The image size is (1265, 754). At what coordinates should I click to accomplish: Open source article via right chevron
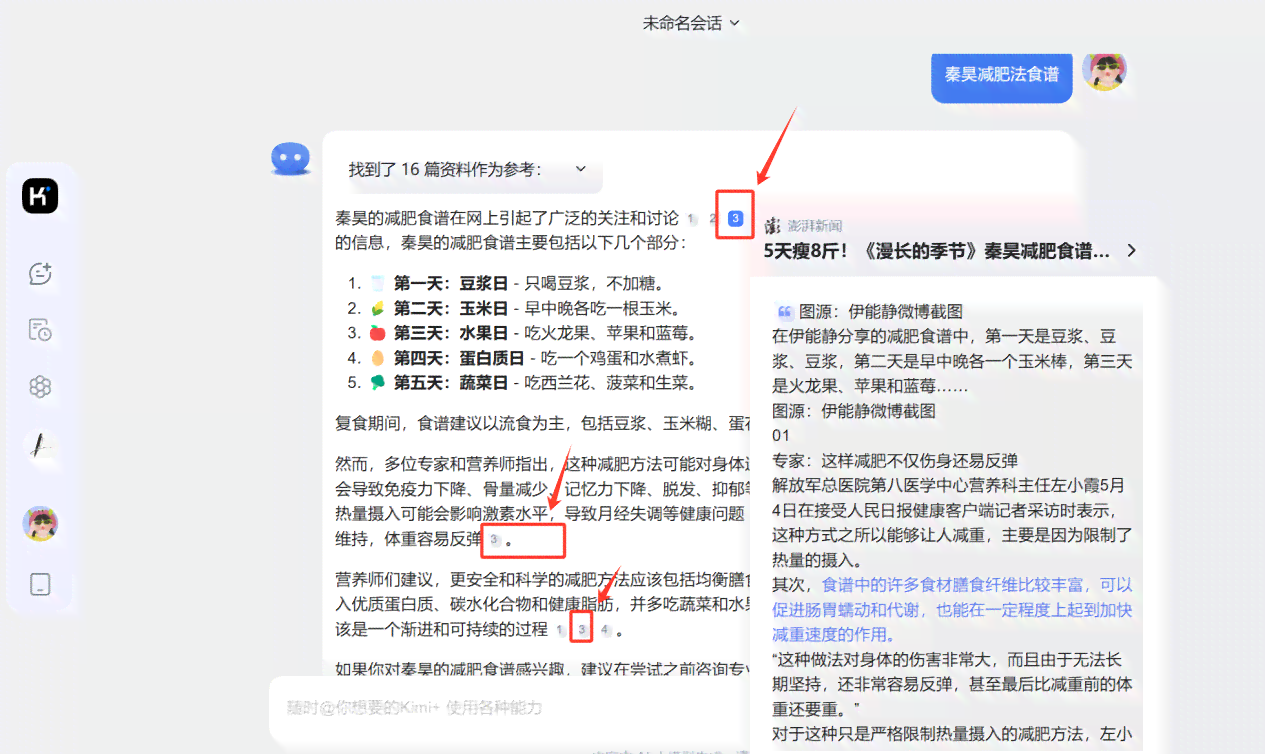coord(1131,251)
